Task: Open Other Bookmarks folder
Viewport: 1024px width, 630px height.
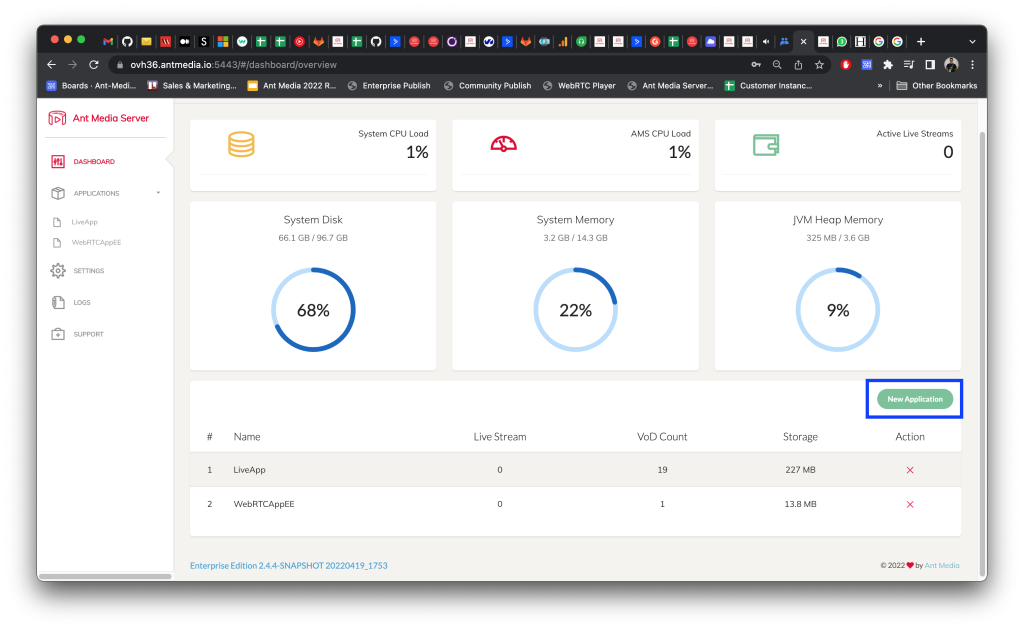Action: pos(937,86)
